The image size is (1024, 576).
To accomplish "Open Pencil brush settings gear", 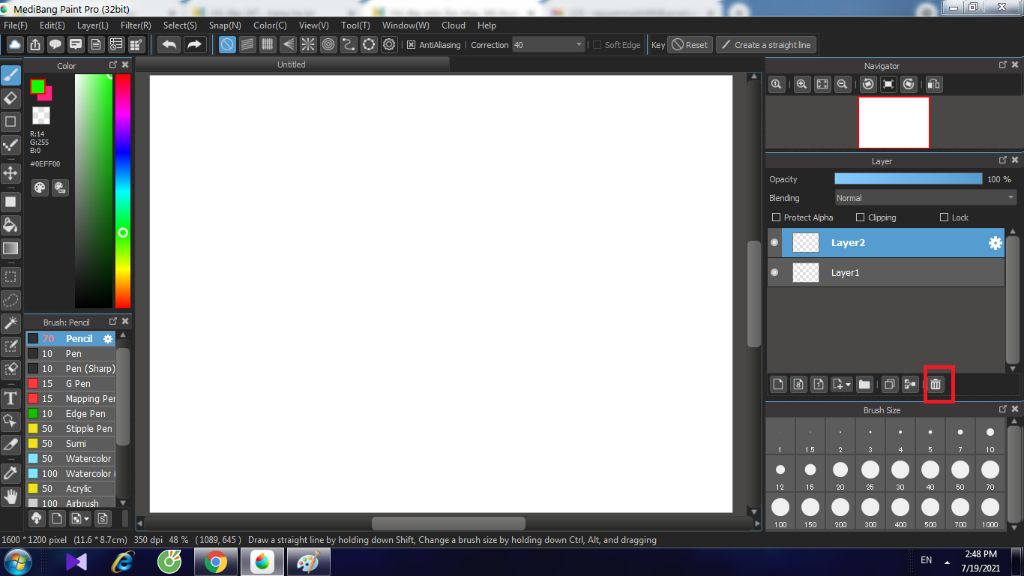I will [x=108, y=338].
